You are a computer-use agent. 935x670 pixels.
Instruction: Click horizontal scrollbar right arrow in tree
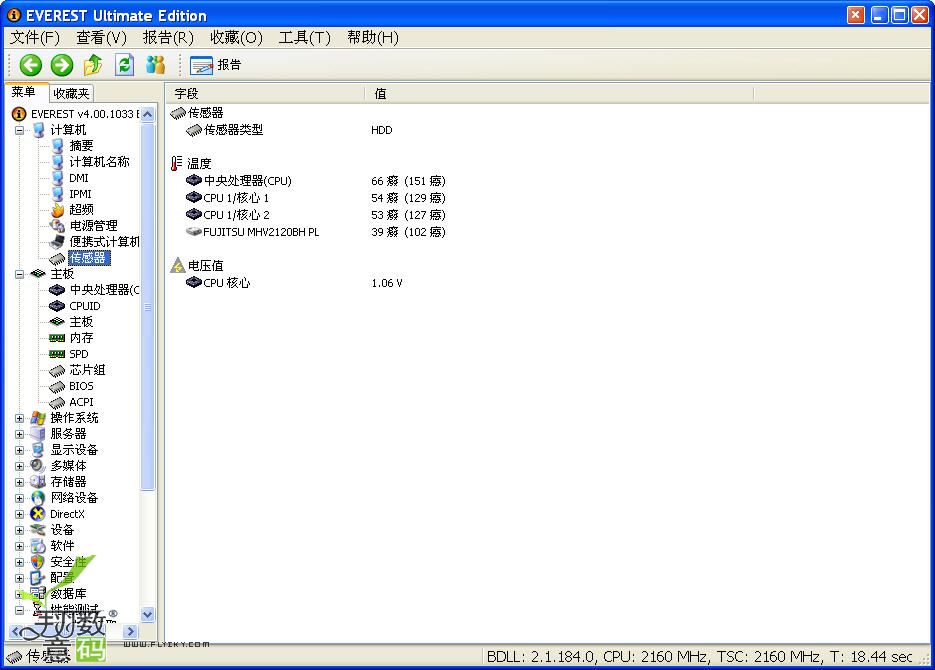[x=131, y=631]
